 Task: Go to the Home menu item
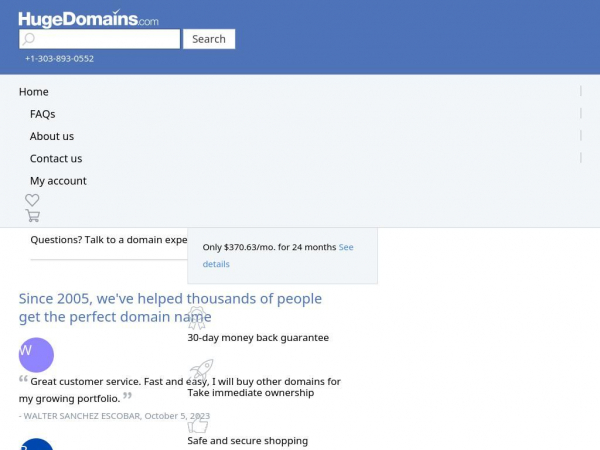[34, 92]
